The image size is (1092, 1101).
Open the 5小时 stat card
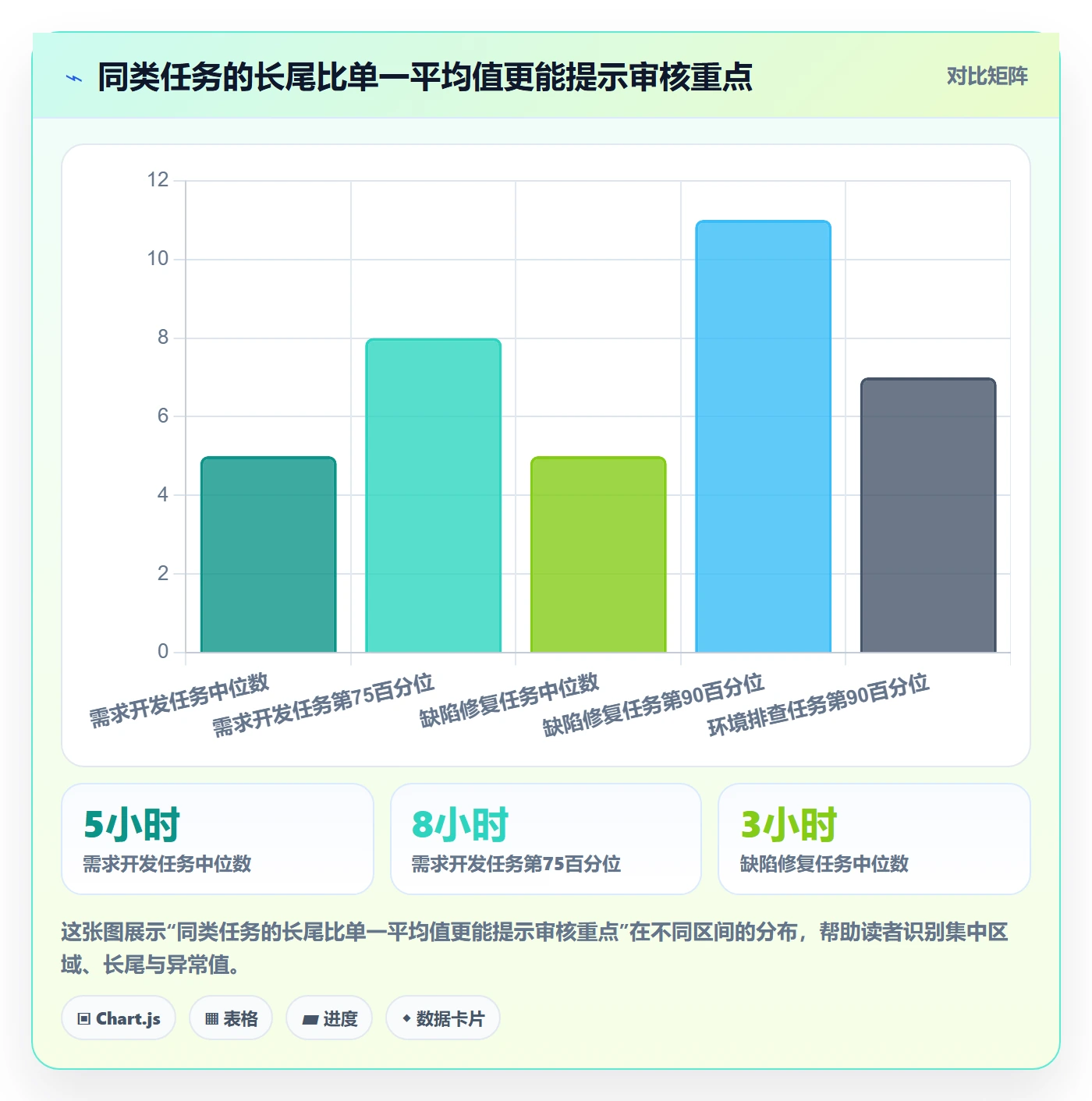218,839
